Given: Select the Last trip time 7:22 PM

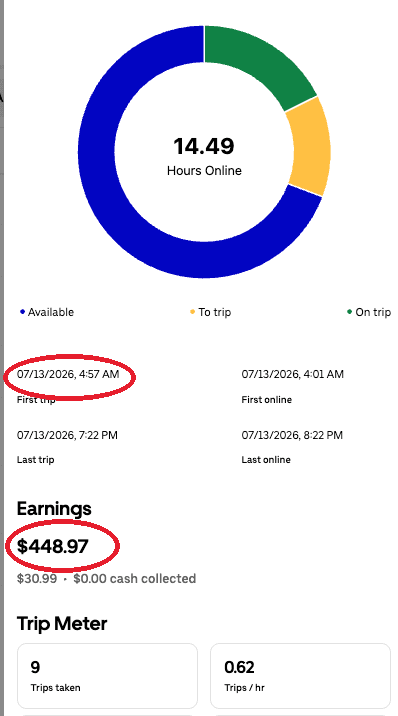Looking at the screenshot, I should [67, 435].
